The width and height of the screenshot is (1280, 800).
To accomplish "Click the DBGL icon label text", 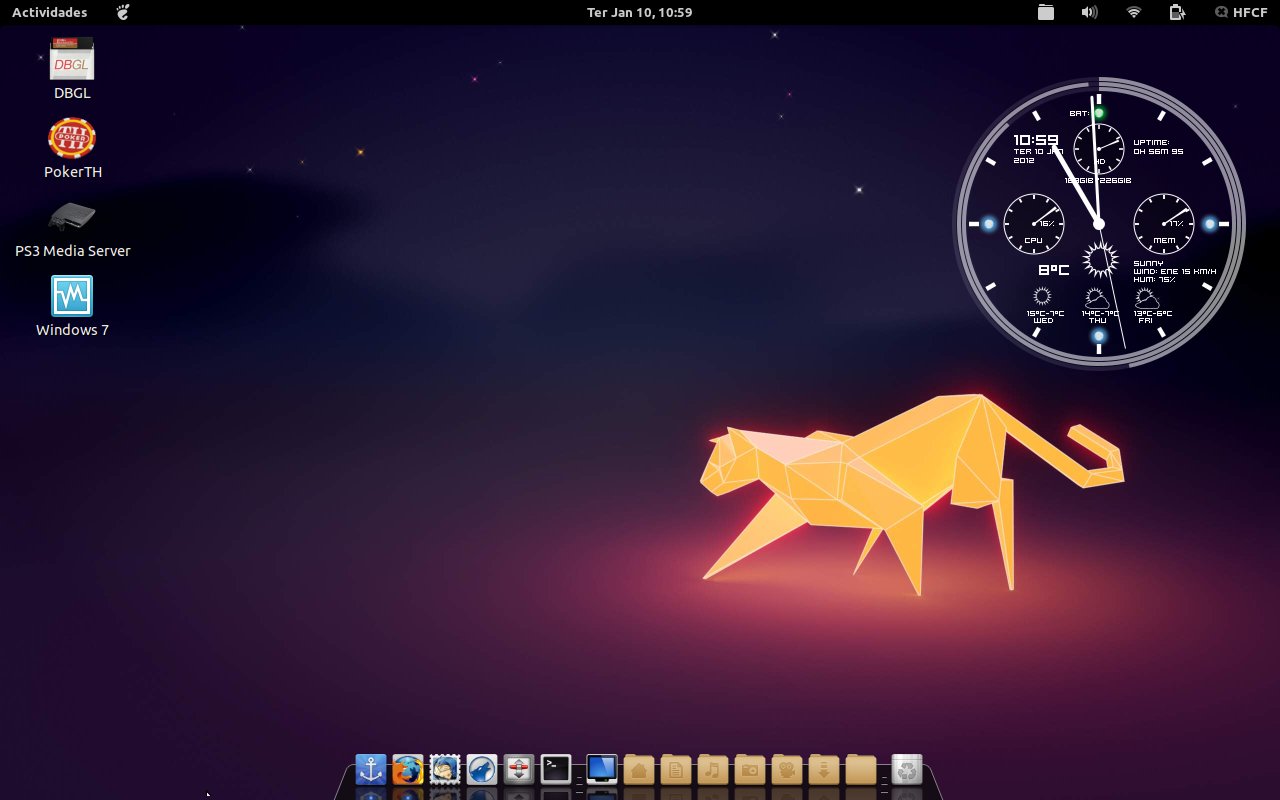I will [72, 93].
